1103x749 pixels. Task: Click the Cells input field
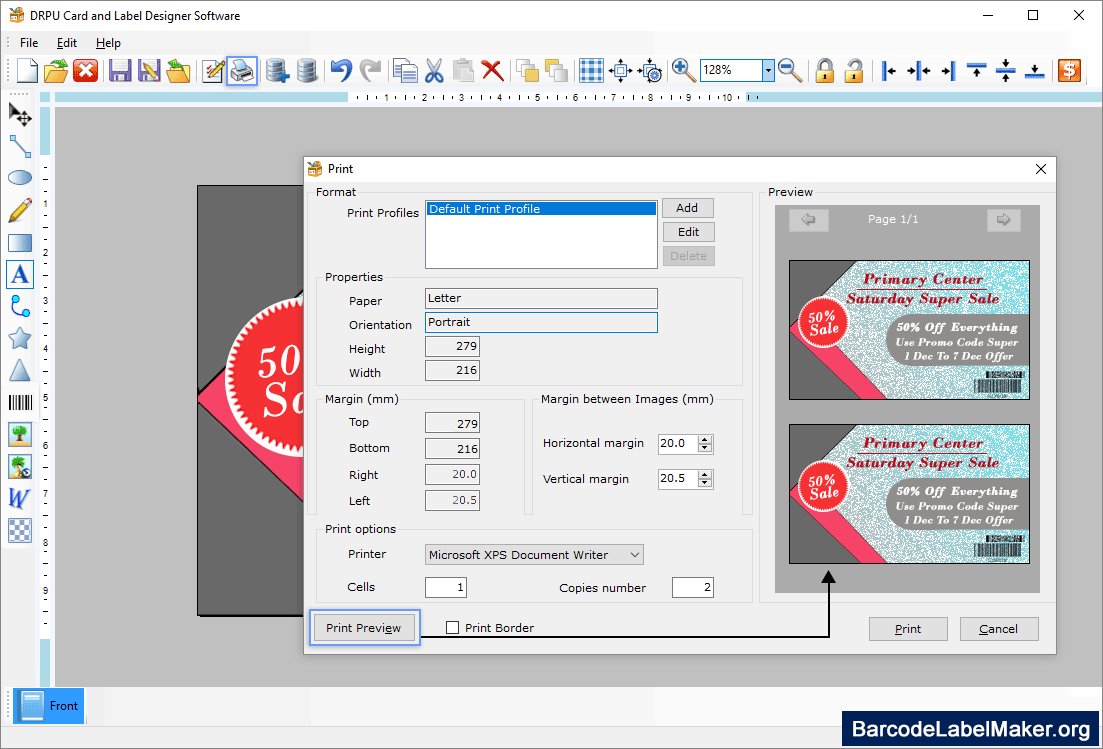446,587
